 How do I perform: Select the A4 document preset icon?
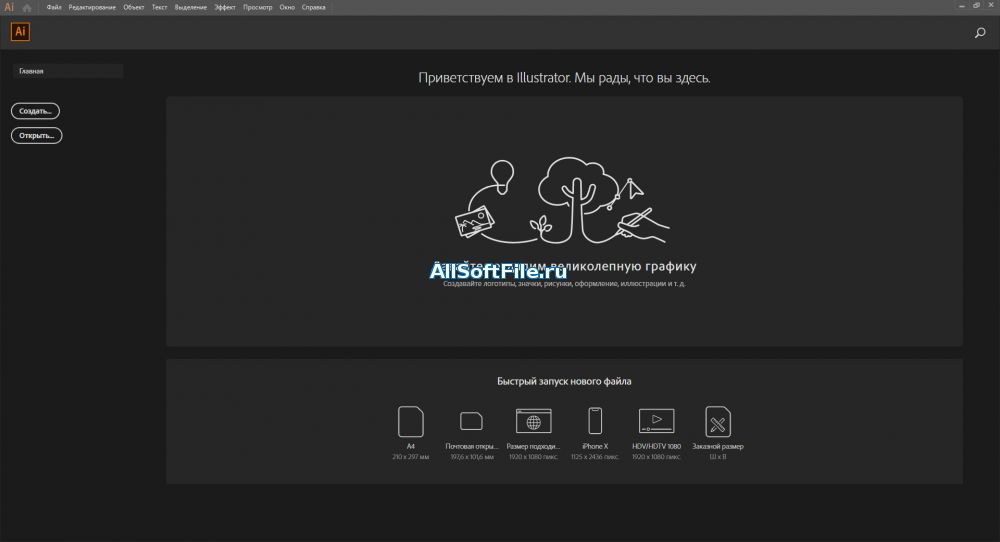tap(411, 421)
